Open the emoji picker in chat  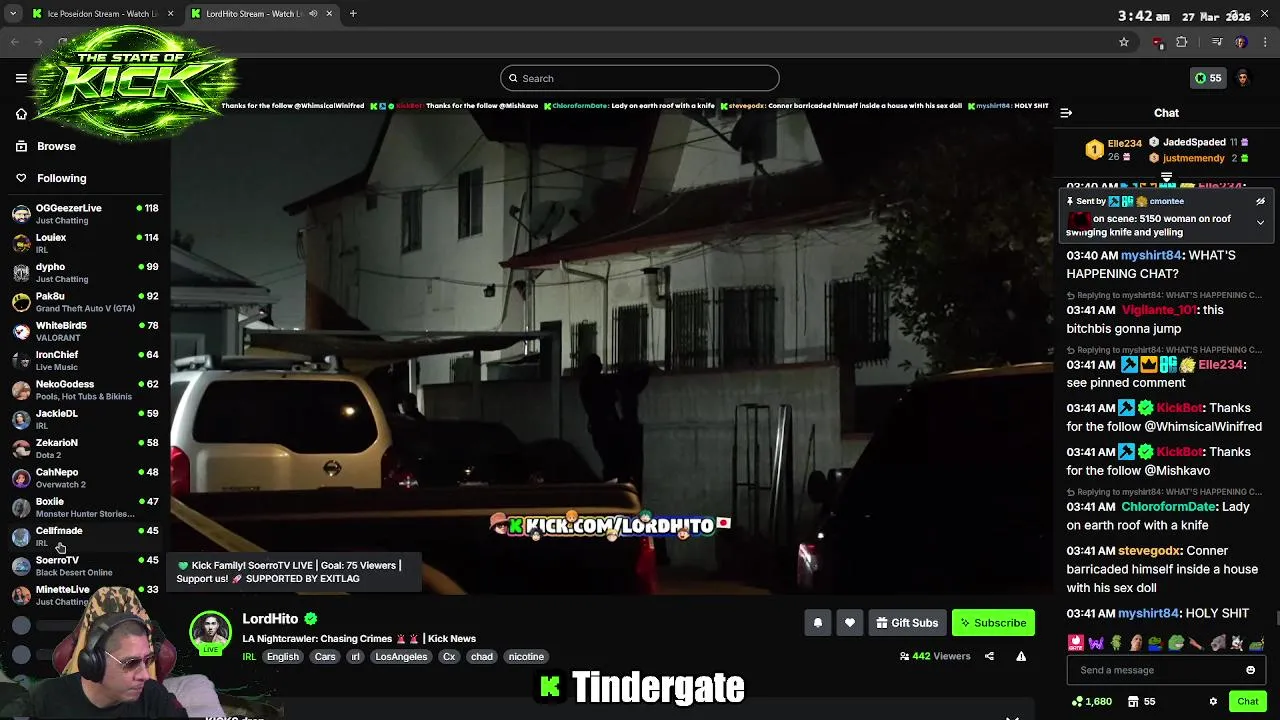[1250, 670]
